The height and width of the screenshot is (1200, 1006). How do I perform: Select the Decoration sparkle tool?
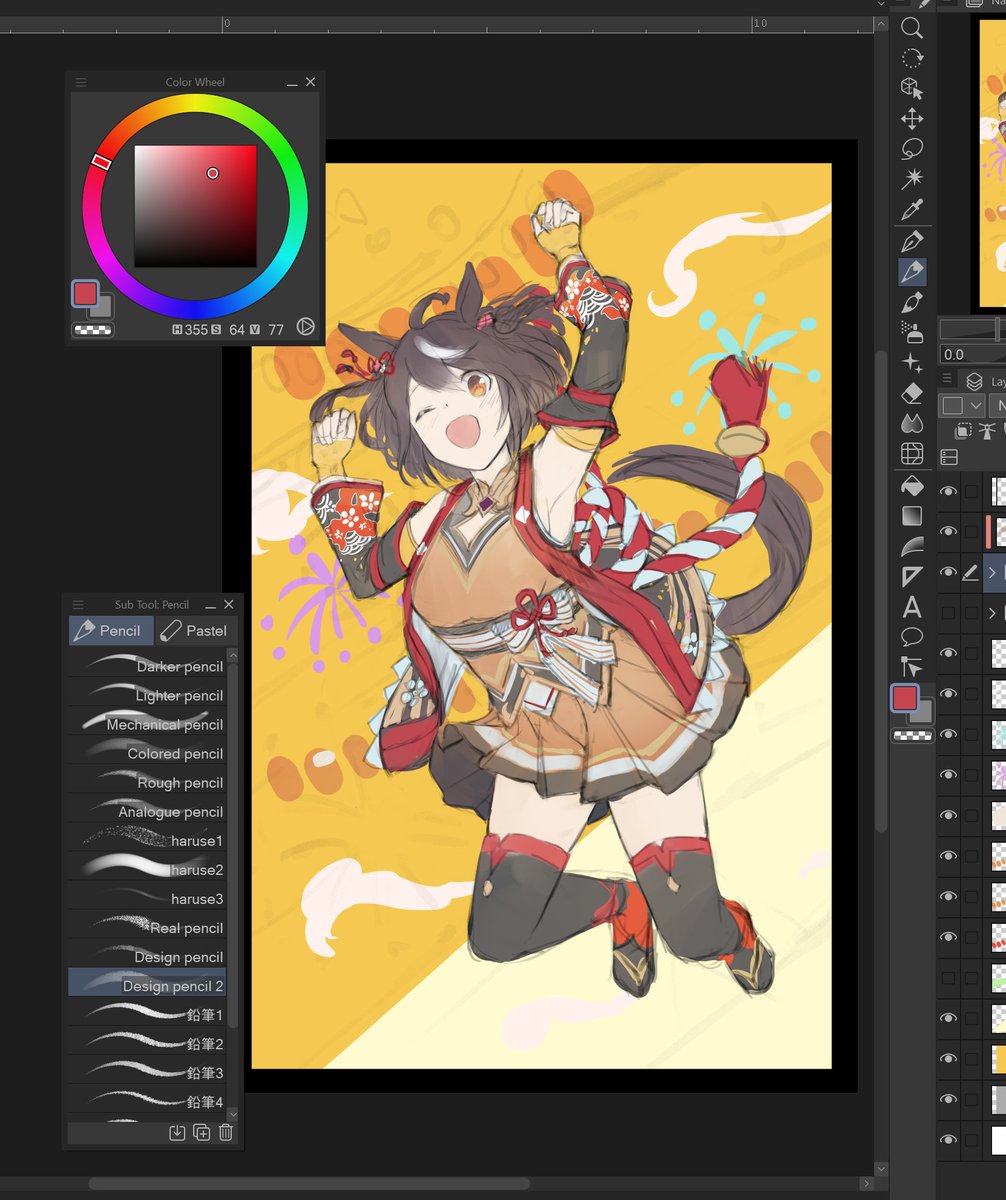coord(912,362)
